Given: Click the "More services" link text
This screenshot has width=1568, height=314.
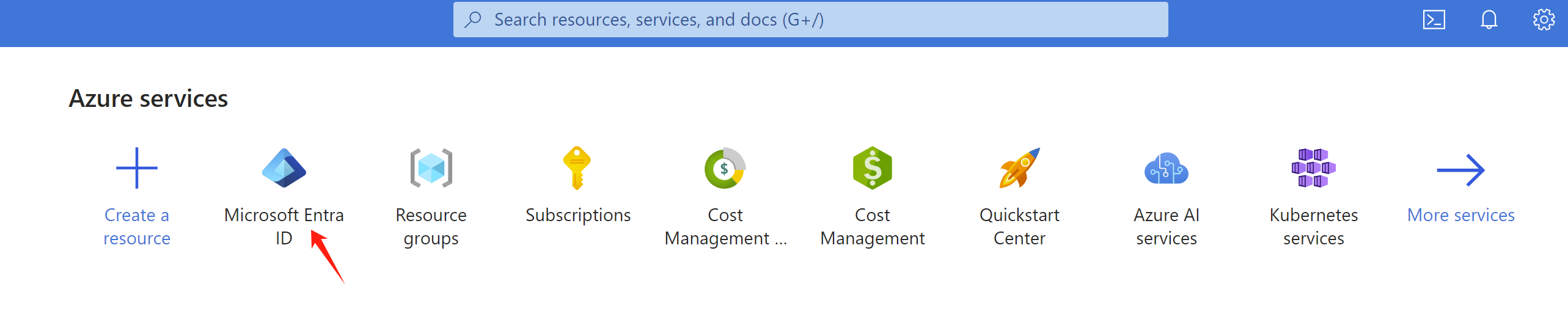Looking at the screenshot, I should (1460, 215).
